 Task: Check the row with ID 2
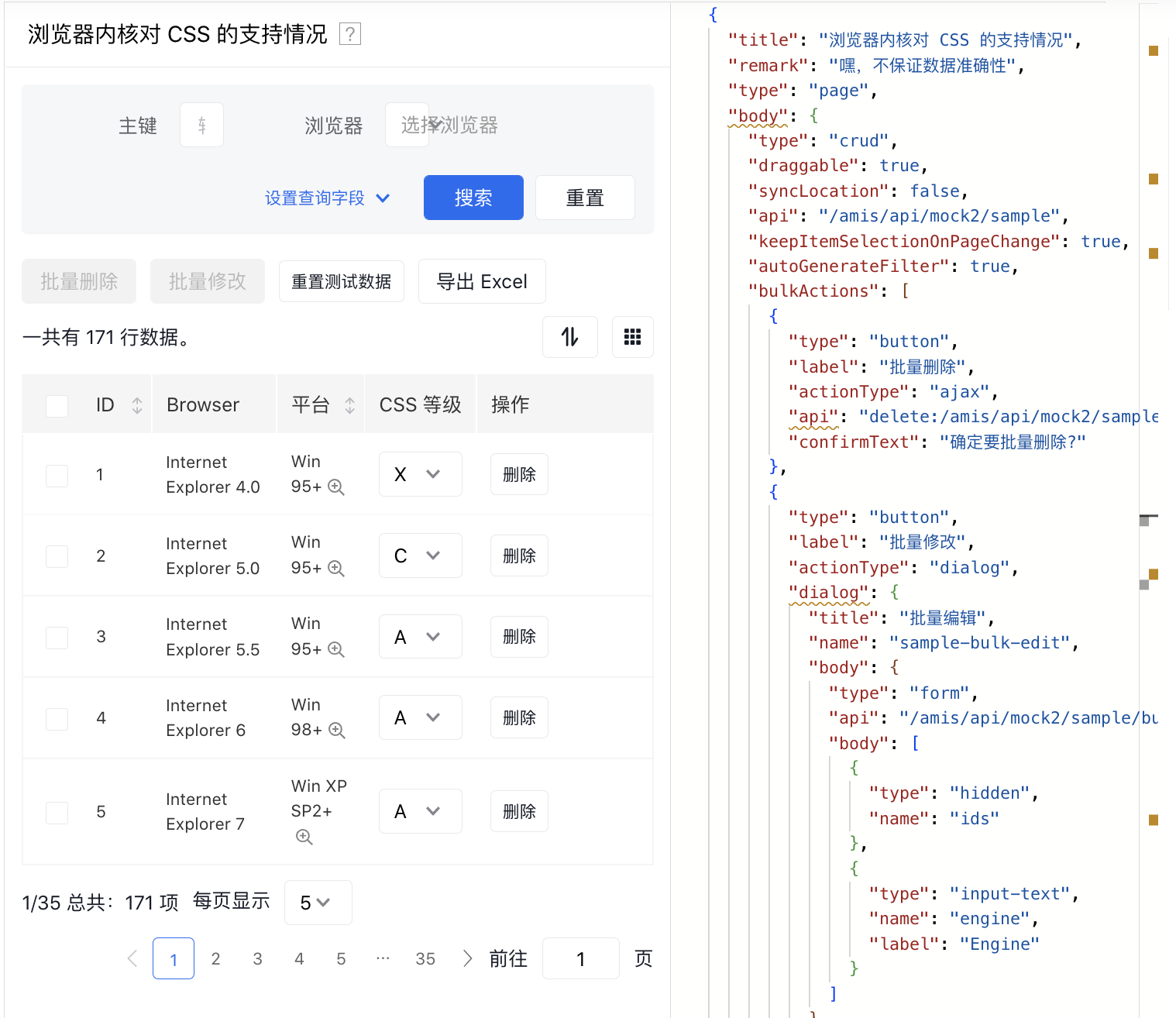pos(57,556)
